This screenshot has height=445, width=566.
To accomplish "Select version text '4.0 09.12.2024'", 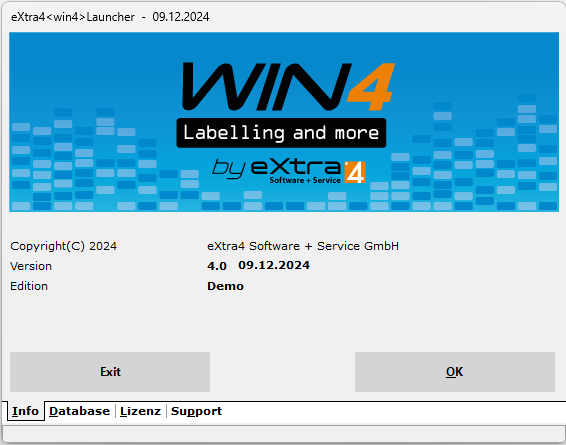I will tap(258, 266).
